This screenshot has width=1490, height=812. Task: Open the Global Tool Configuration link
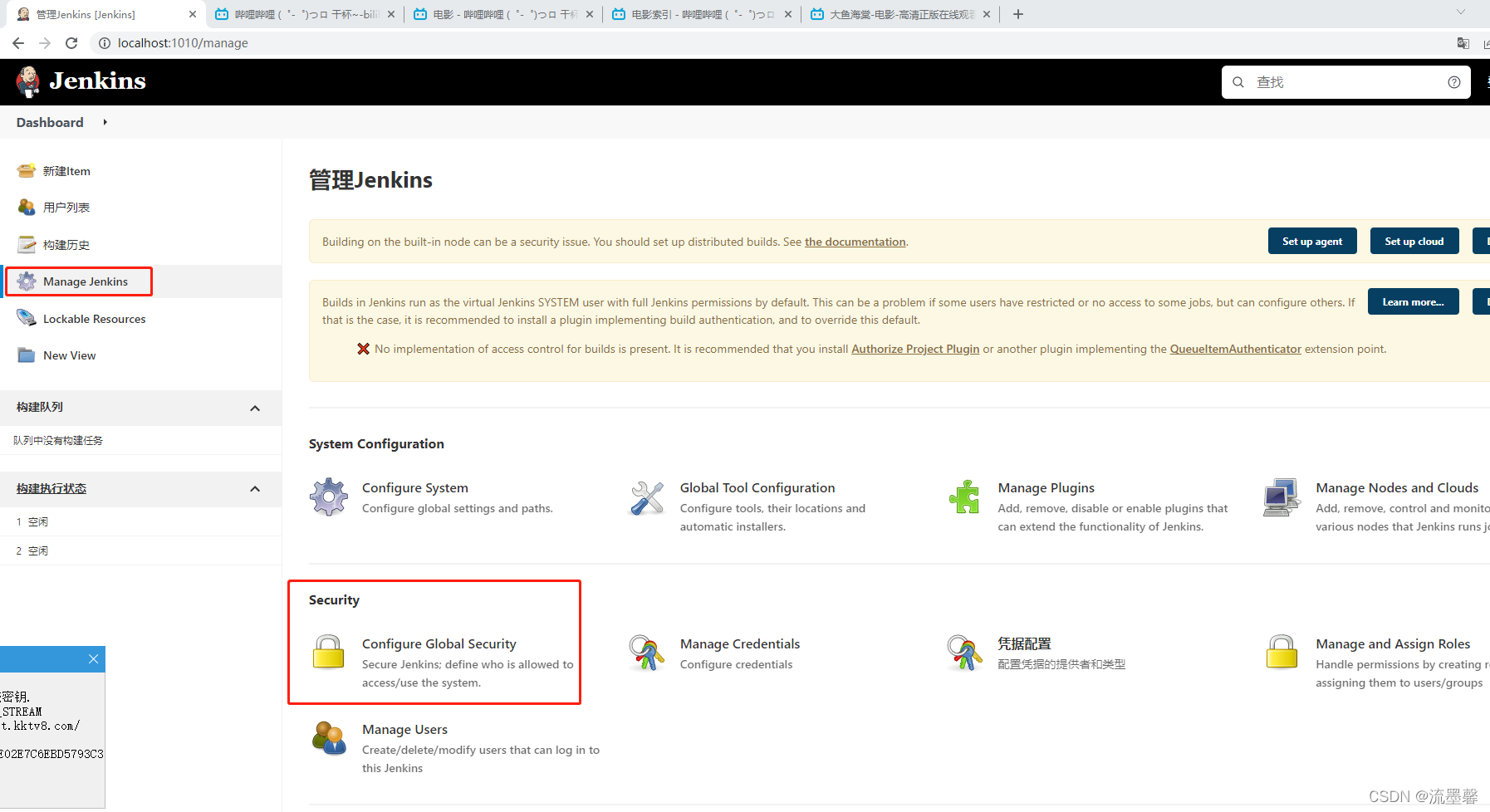click(757, 487)
